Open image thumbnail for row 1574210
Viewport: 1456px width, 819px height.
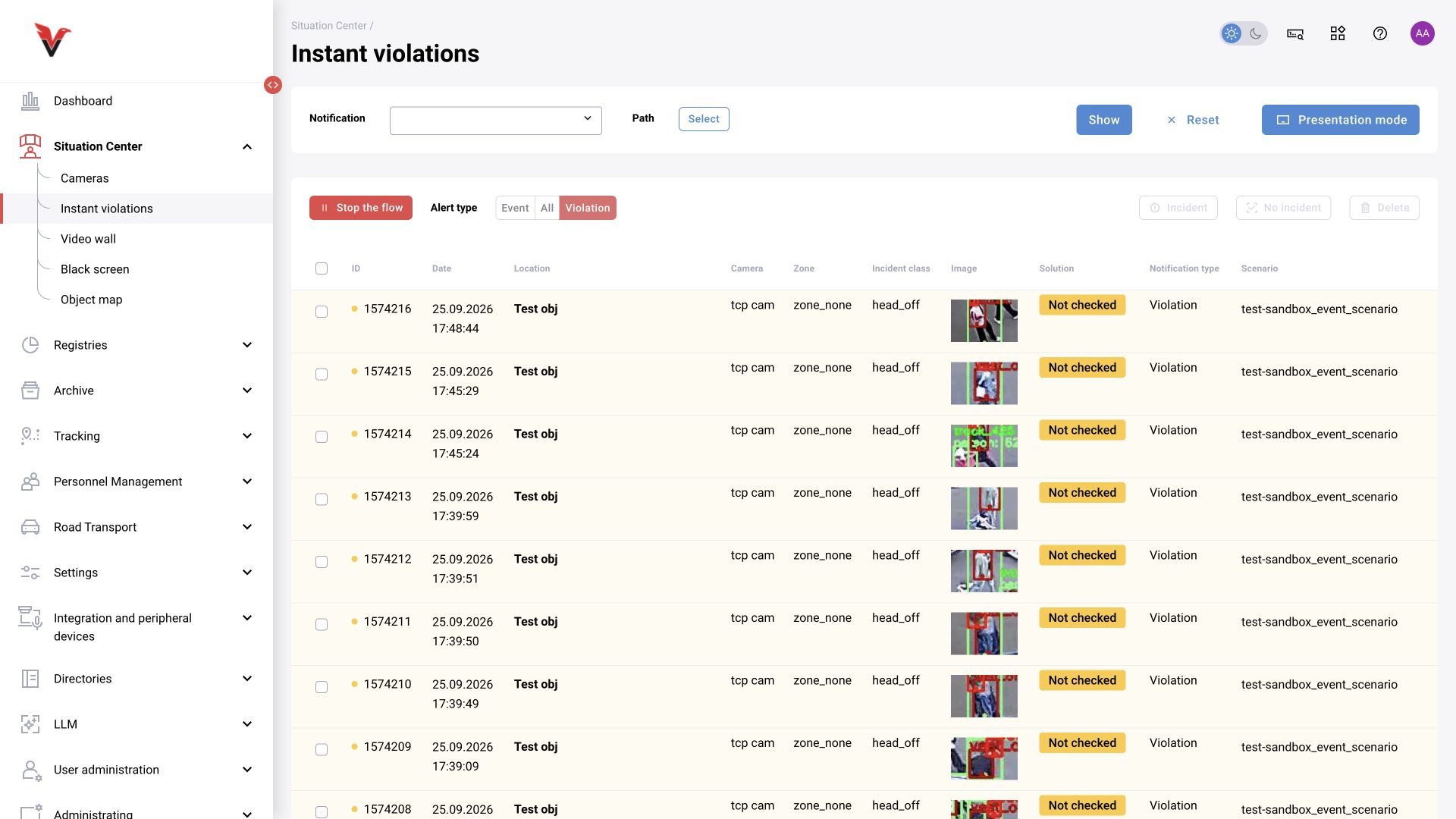984,696
